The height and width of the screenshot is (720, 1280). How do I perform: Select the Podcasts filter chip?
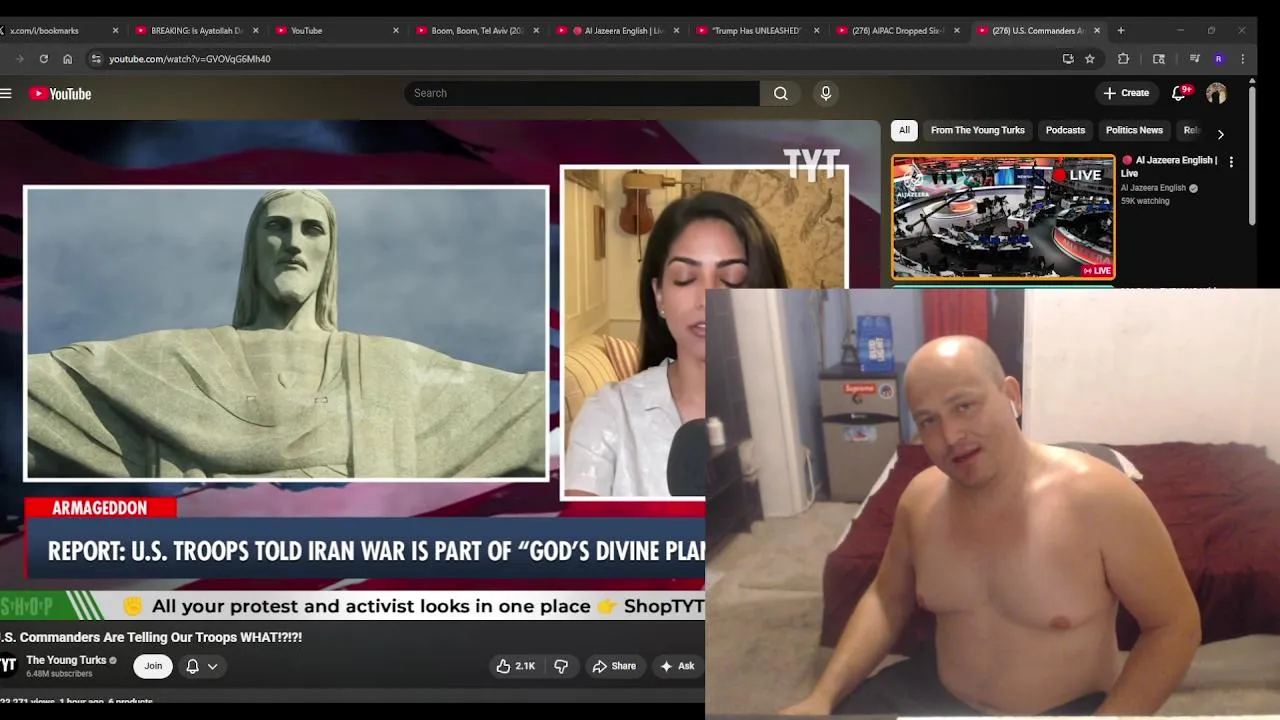(1065, 130)
